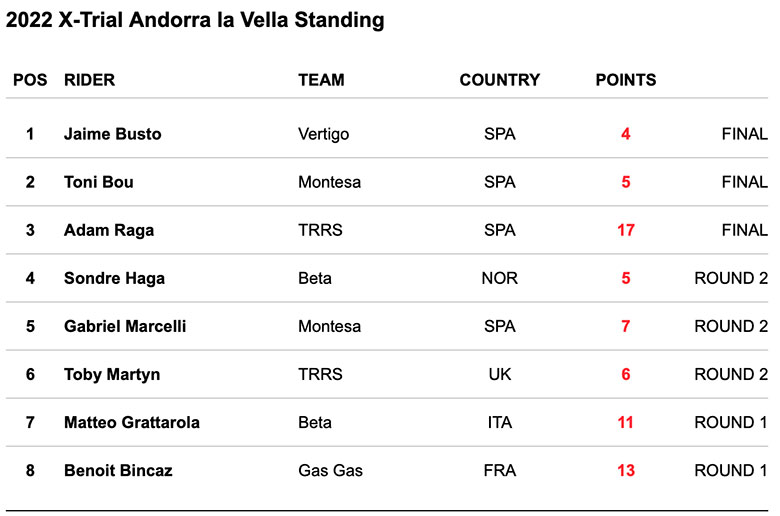This screenshot has width=780, height=516.
Task: Click on Toby Martyn's name
Action: tap(112, 374)
